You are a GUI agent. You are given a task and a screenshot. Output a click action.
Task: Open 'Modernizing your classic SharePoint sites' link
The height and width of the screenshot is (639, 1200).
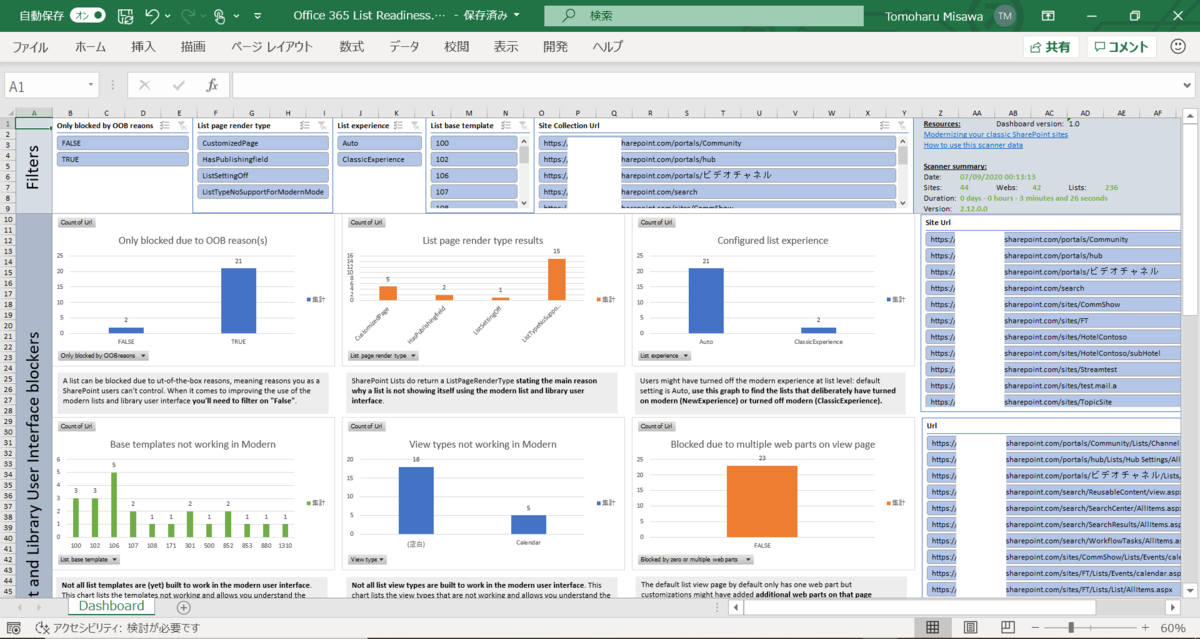tap(996, 133)
